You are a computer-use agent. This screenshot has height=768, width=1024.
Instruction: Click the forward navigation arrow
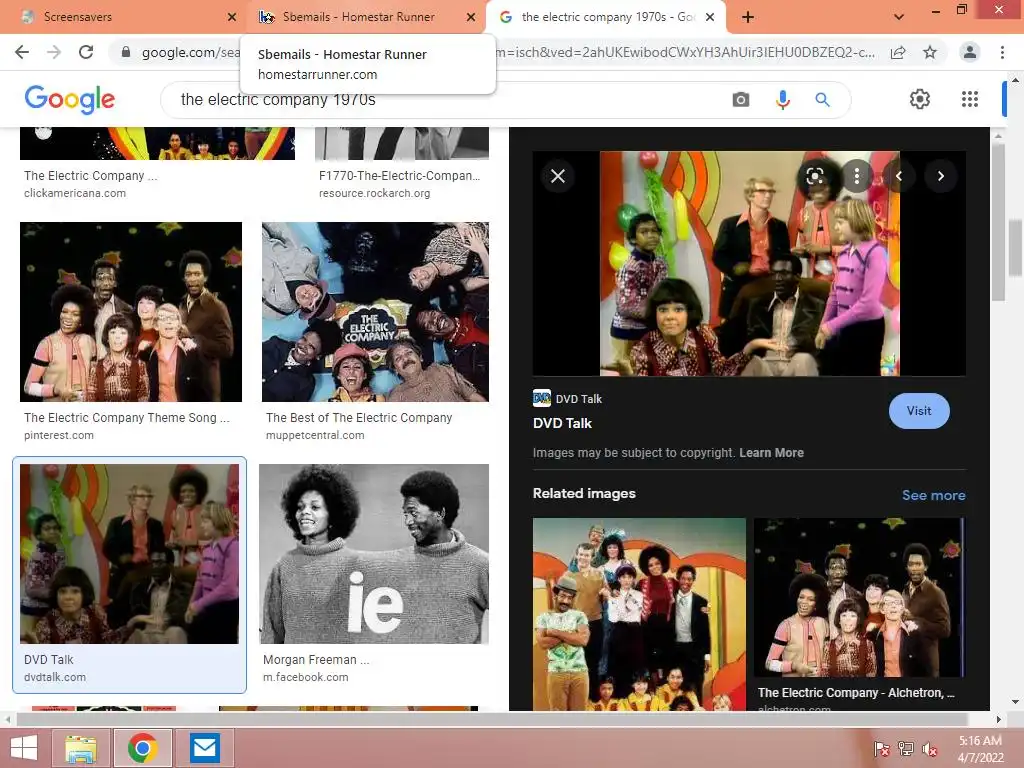point(54,52)
